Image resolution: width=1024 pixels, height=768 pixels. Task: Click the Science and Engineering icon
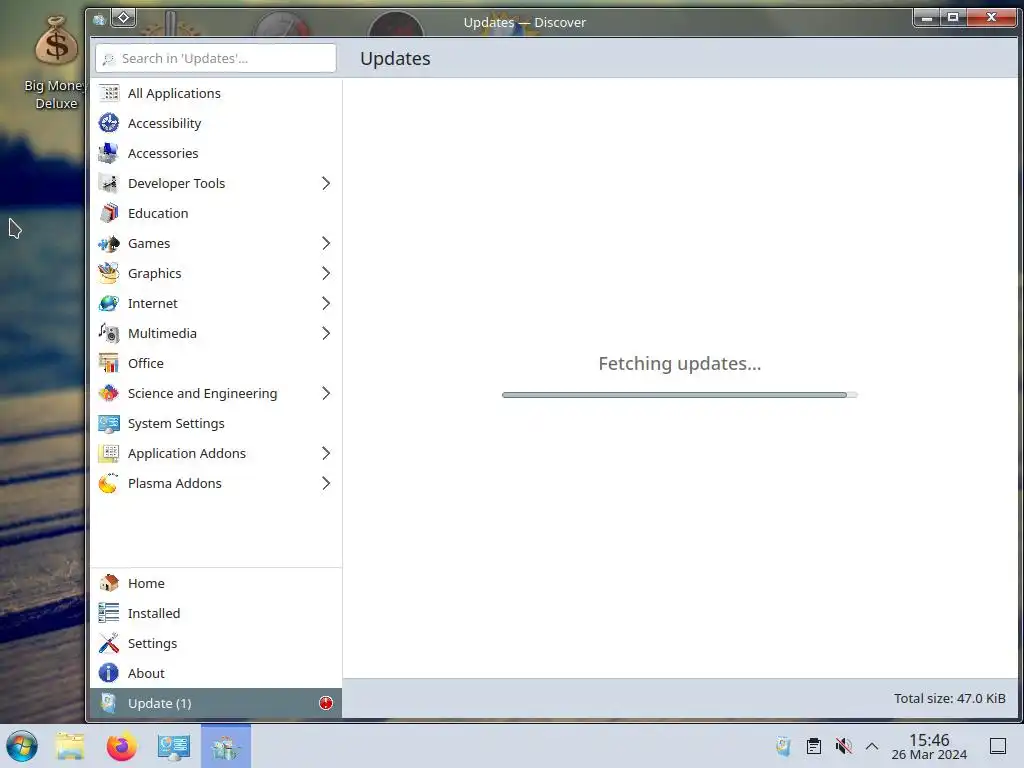(109, 394)
